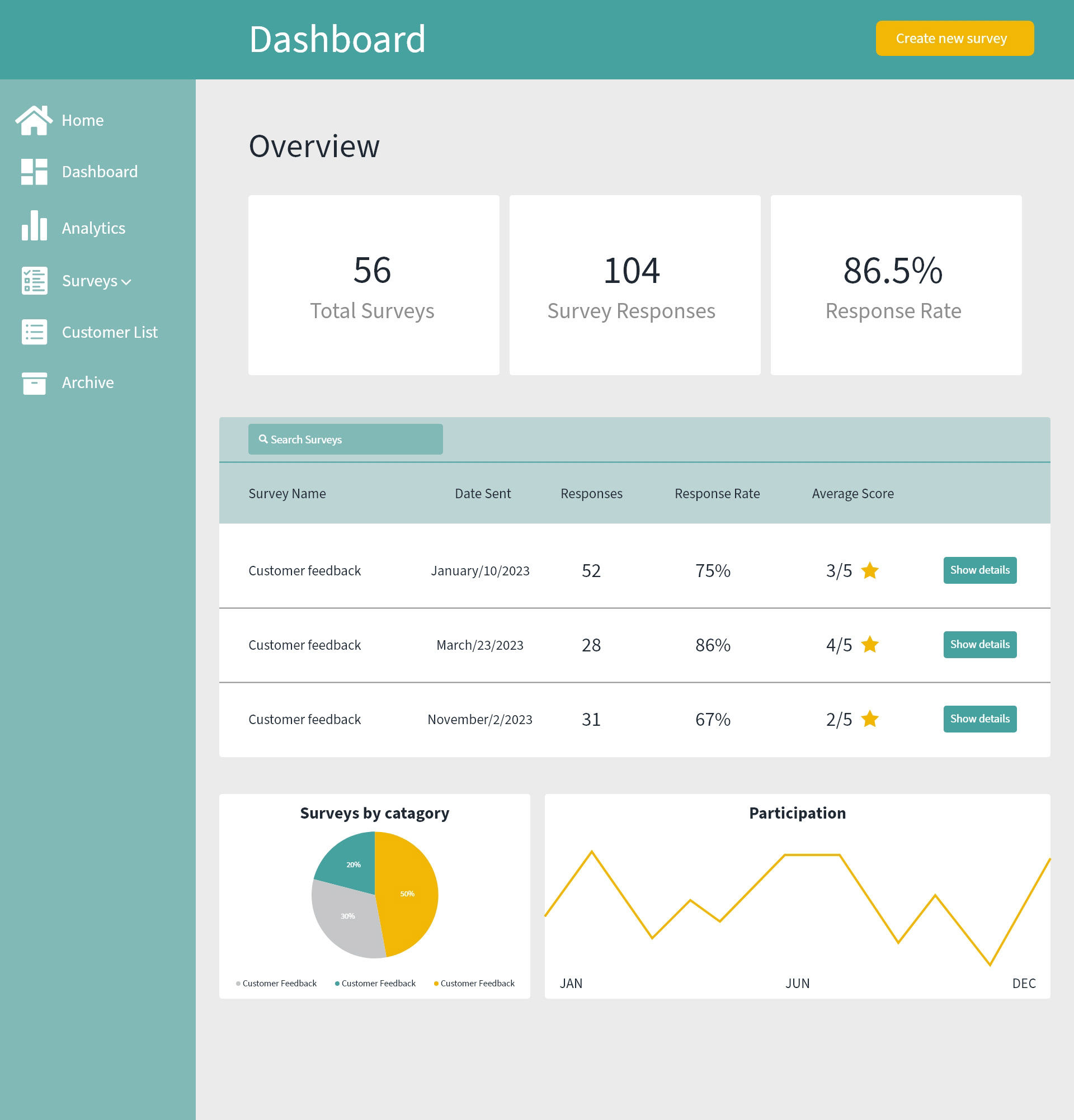The height and width of the screenshot is (1120, 1074).
Task: Click the Home house icon
Action: [34, 121]
